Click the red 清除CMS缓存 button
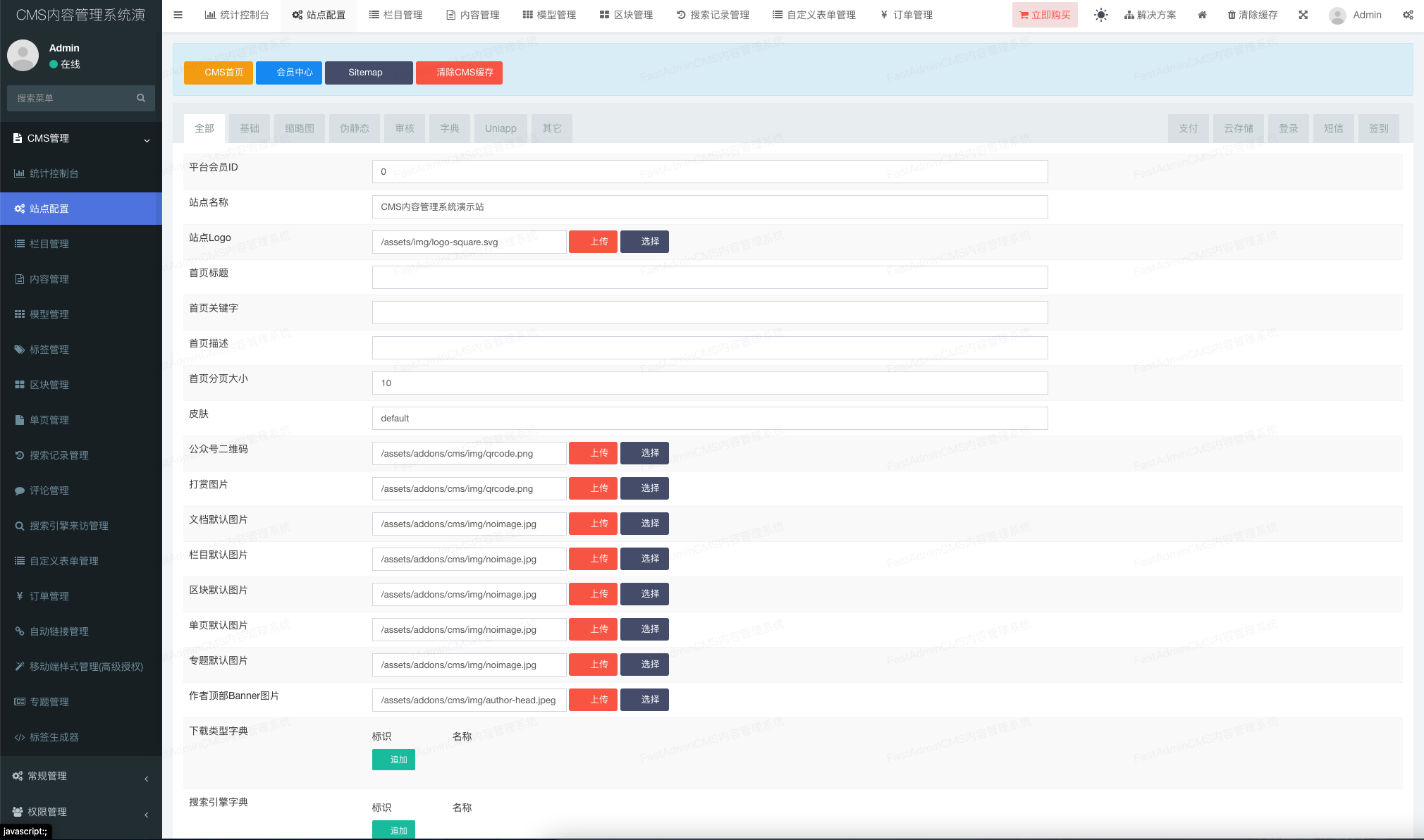This screenshot has width=1424, height=840. coord(459,73)
